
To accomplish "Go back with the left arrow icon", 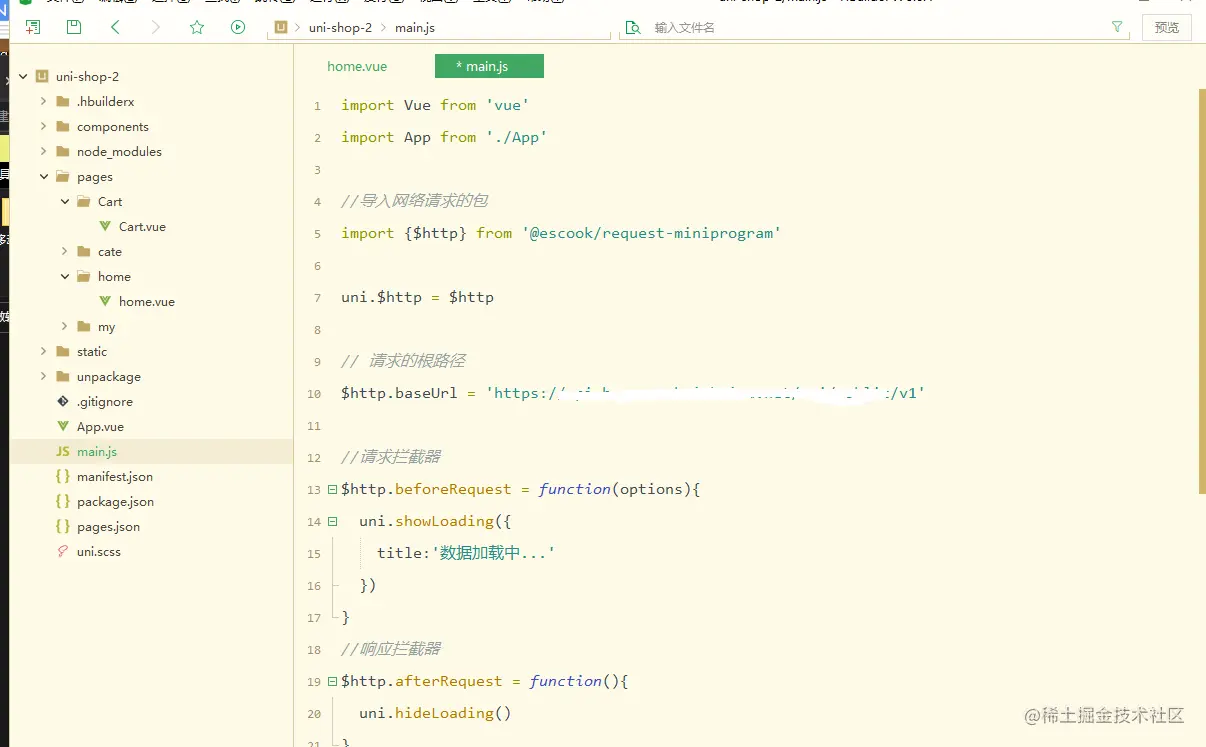I will 115,27.
